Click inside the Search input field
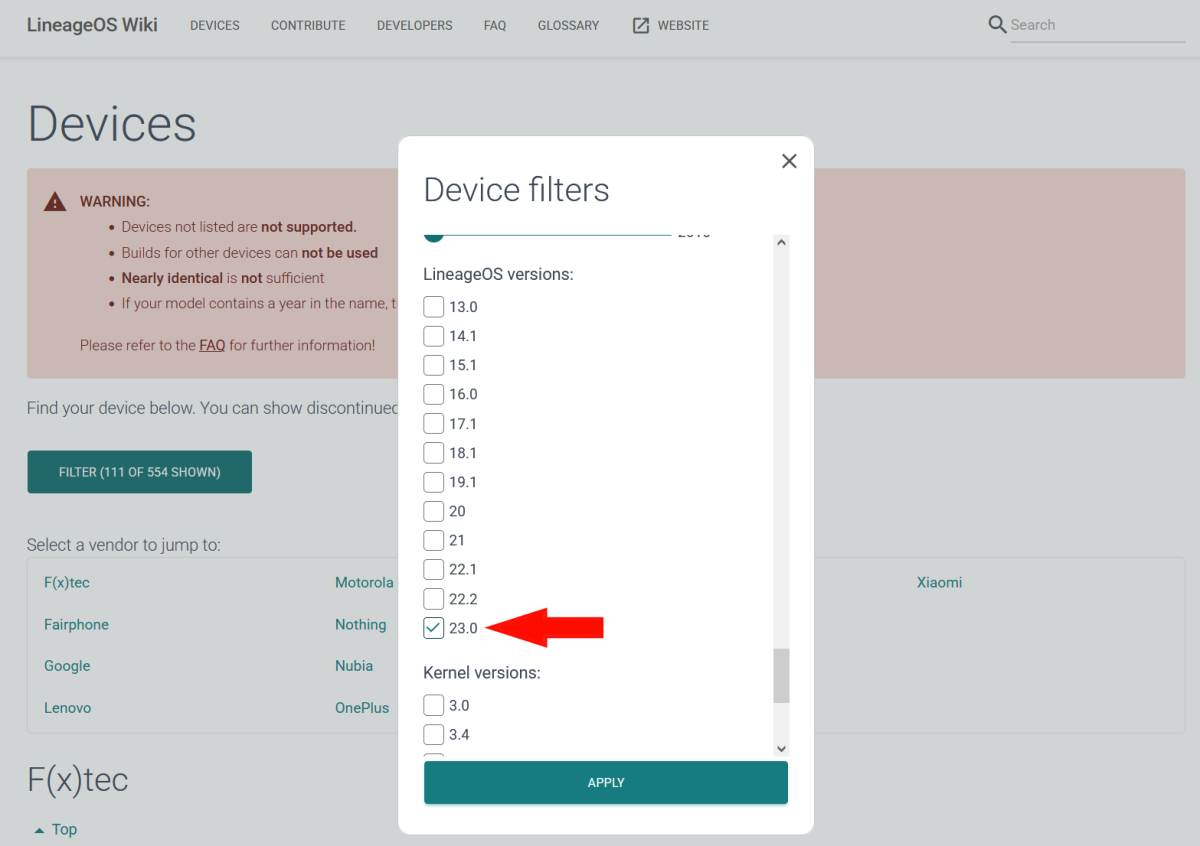Screen dimensions: 1200x846 [x=1090, y=24]
